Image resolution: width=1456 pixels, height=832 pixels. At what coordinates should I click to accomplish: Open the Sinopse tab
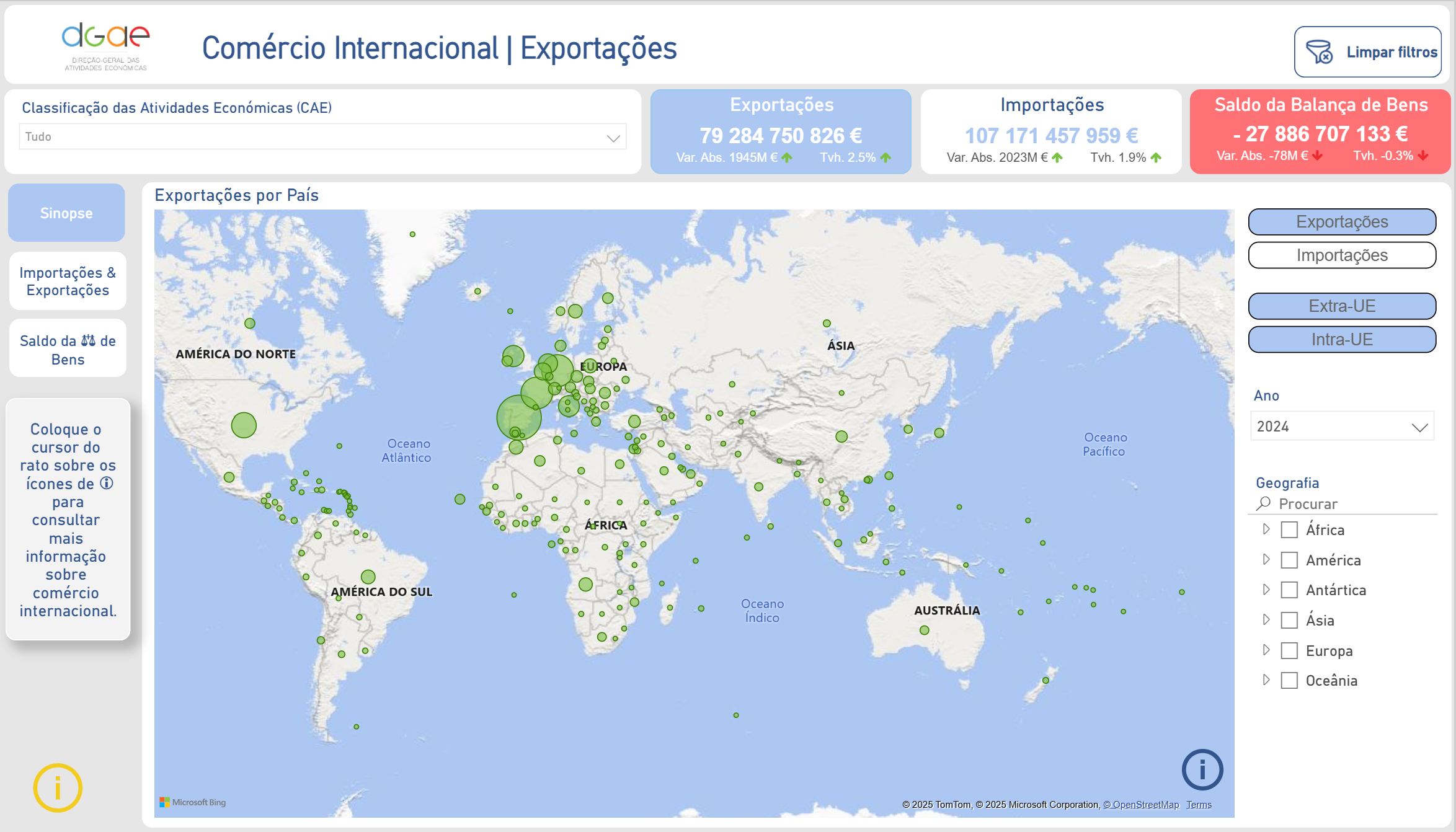click(66, 213)
